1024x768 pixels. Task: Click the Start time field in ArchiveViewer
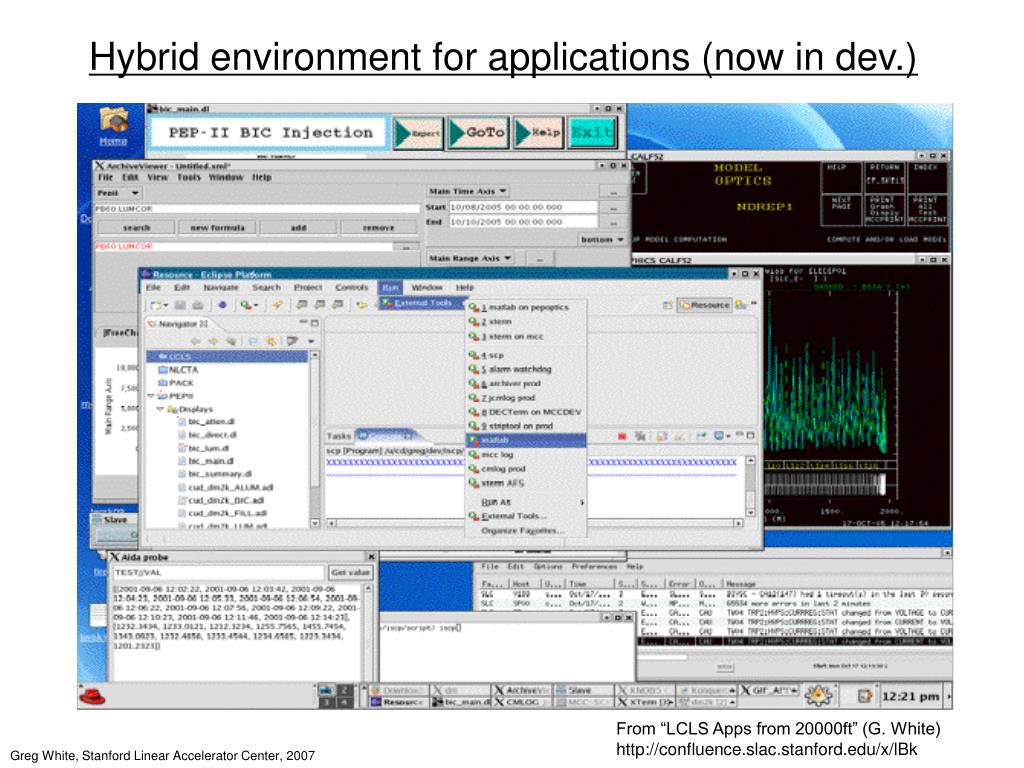(x=522, y=207)
